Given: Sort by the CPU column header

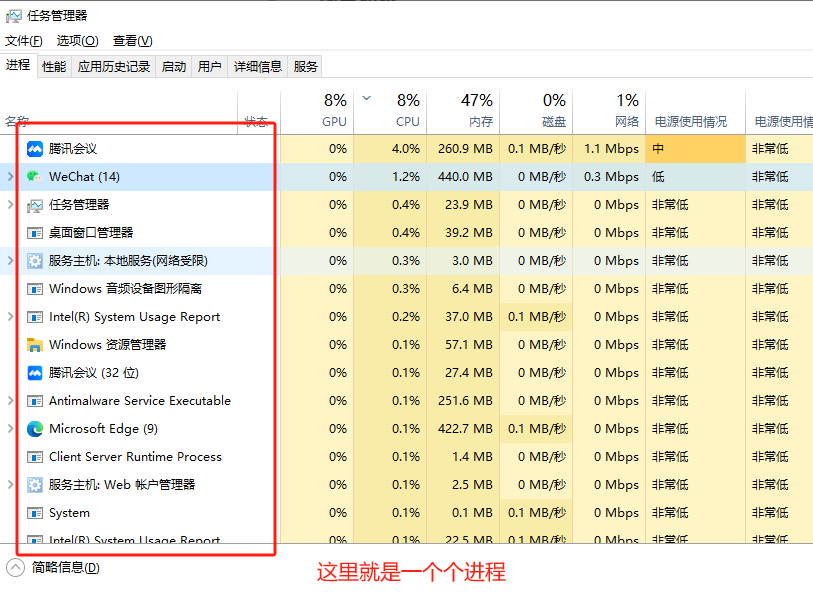Looking at the screenshot, I should [390, 112].
